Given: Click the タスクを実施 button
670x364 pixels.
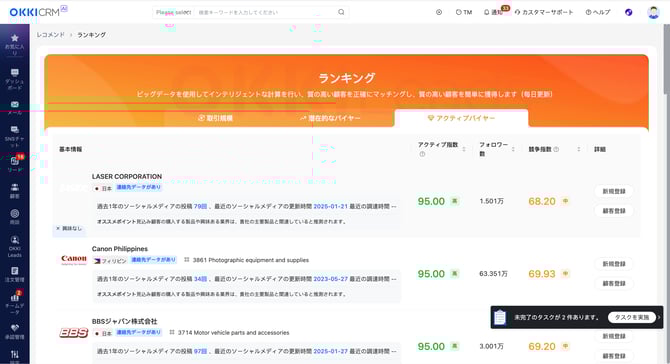Looking at the screenshot, I should (632, 317).
